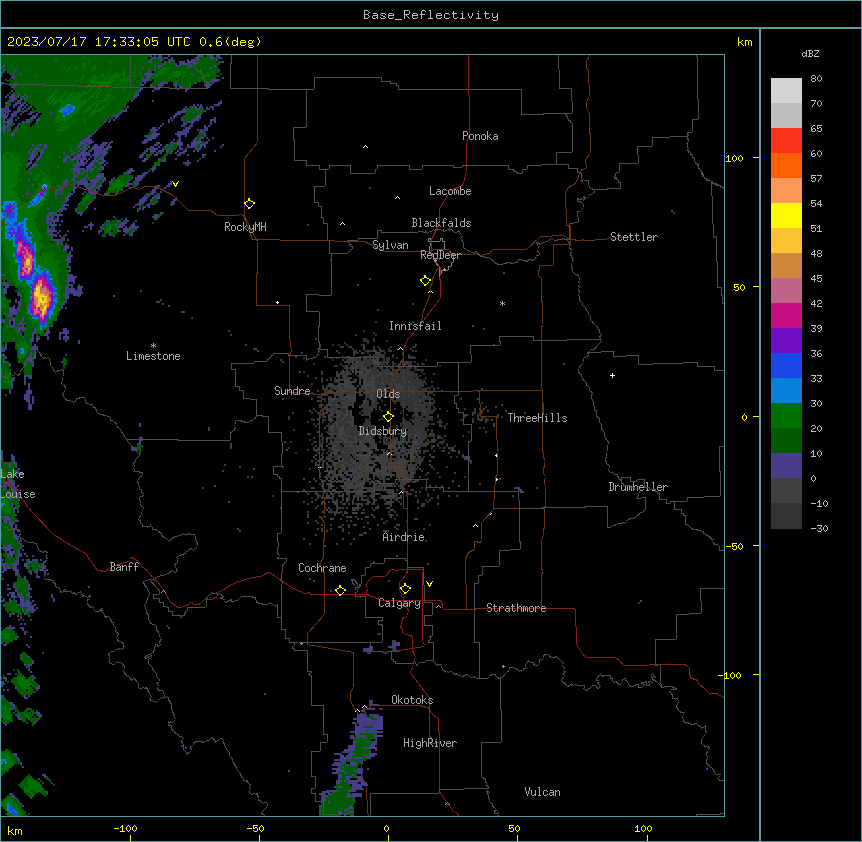The width and height of the screenshot is (862, 842).
Task: Select the RedDeer city label
Action: pos(440,255)
